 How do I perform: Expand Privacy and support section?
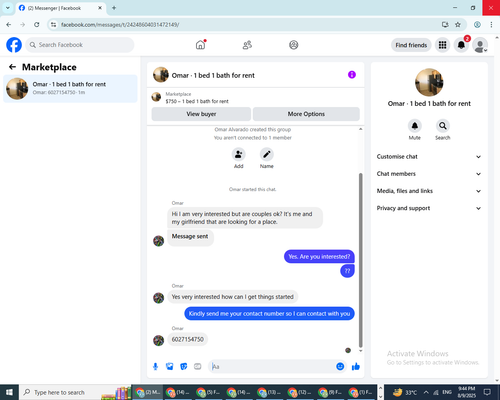point(429,208)
